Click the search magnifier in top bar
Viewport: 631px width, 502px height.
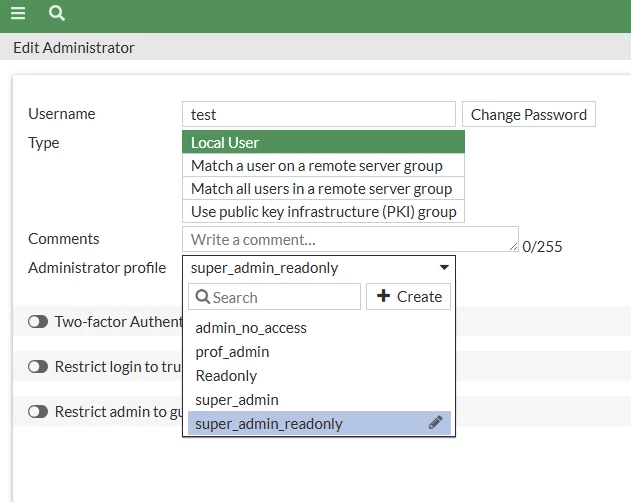[x=57, y=13]
